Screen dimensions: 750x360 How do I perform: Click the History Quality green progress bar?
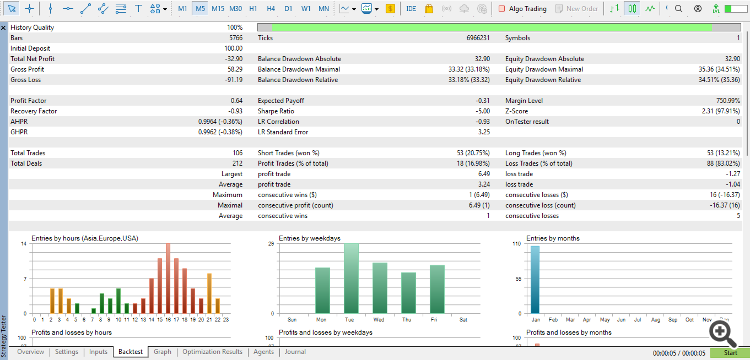click(x=493, y=28)
